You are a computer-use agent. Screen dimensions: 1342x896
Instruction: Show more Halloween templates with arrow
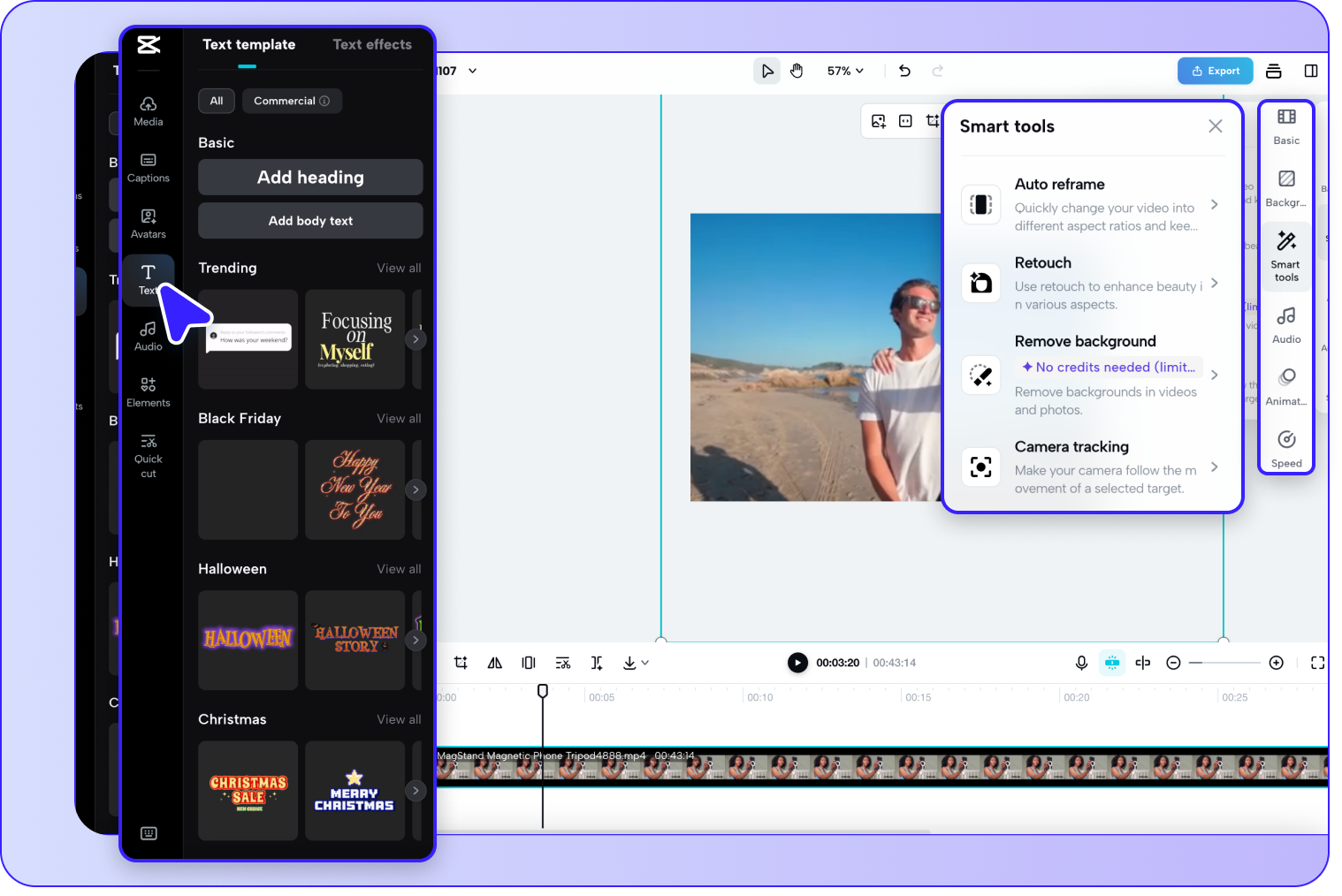tap(416, 641)
